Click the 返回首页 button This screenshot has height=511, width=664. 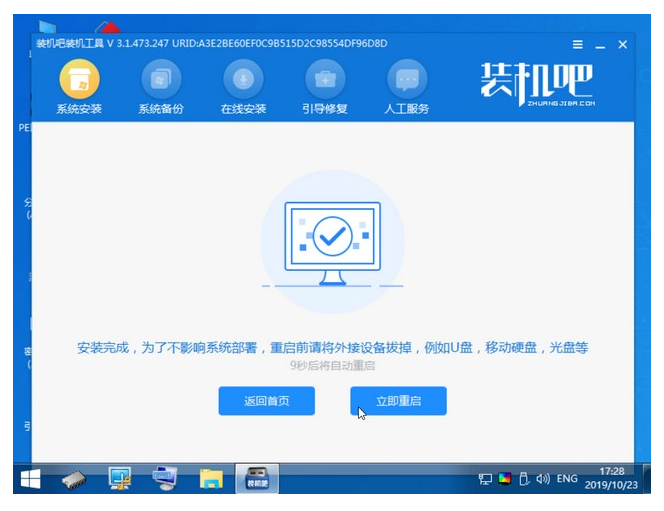[267, 401]
